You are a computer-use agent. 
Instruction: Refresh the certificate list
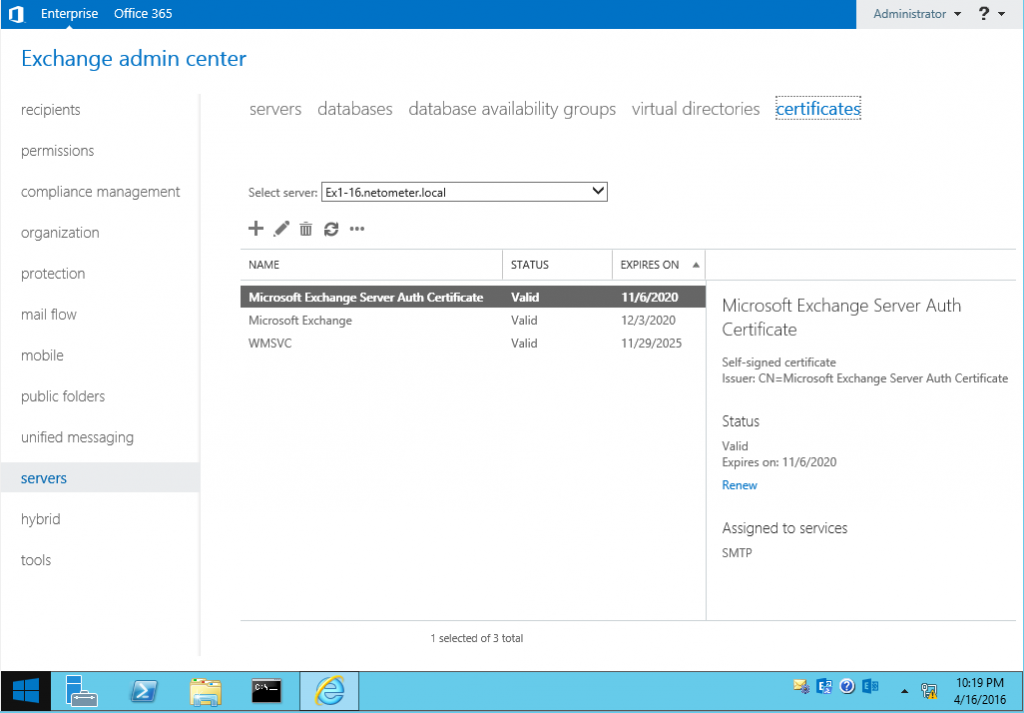(331, 228)
